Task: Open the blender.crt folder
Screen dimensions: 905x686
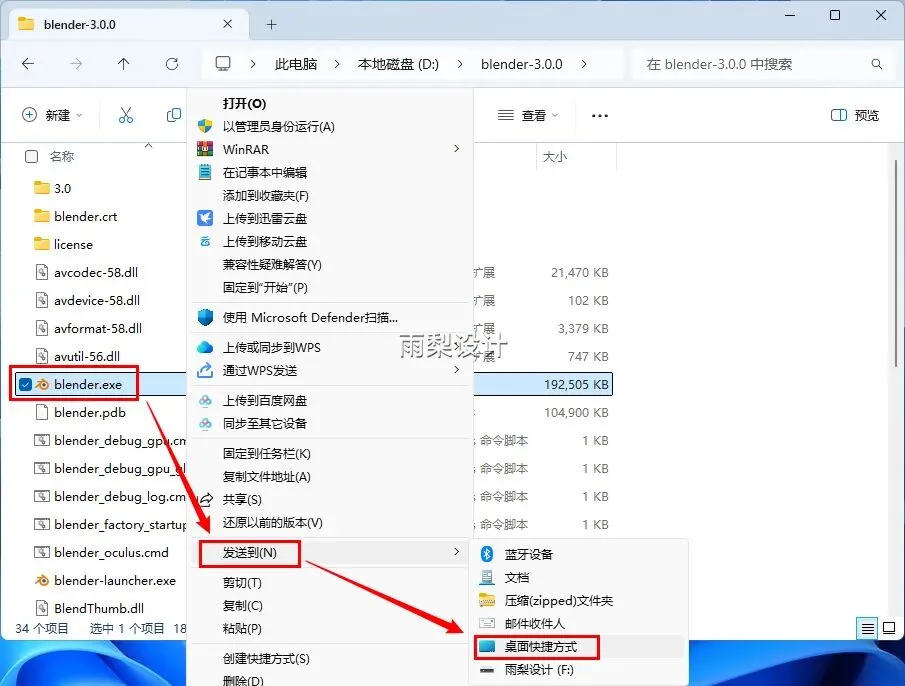Action: [85, 216]
